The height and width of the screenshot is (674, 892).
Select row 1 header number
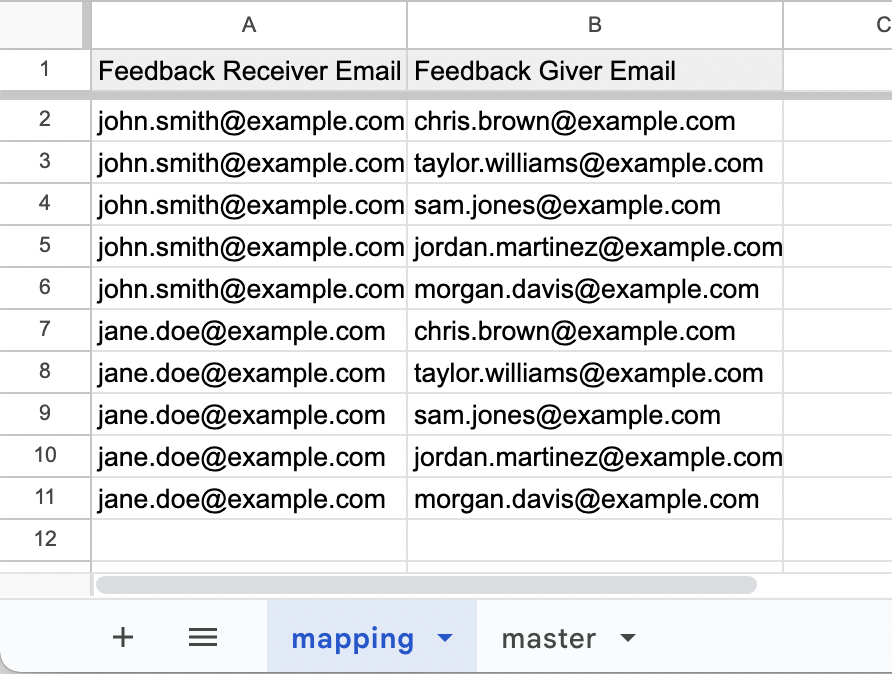45,71
